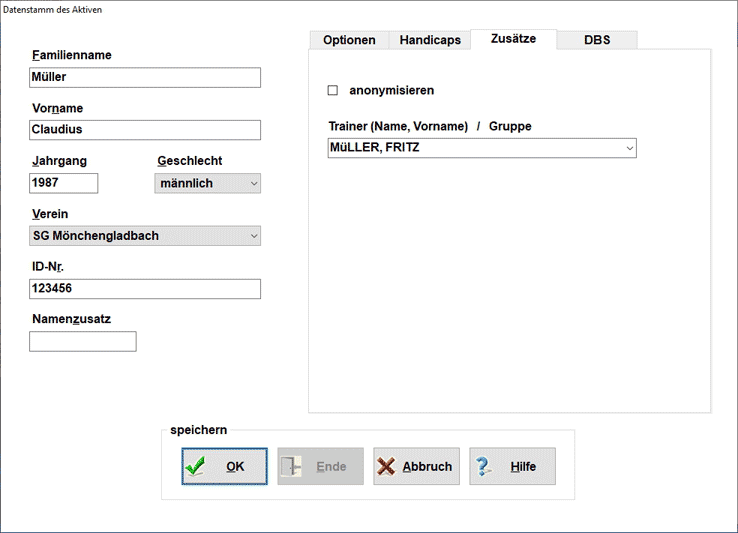Click the empty Namenzusatz field
This screenshot has width=738, height=533.
point(83,341)
